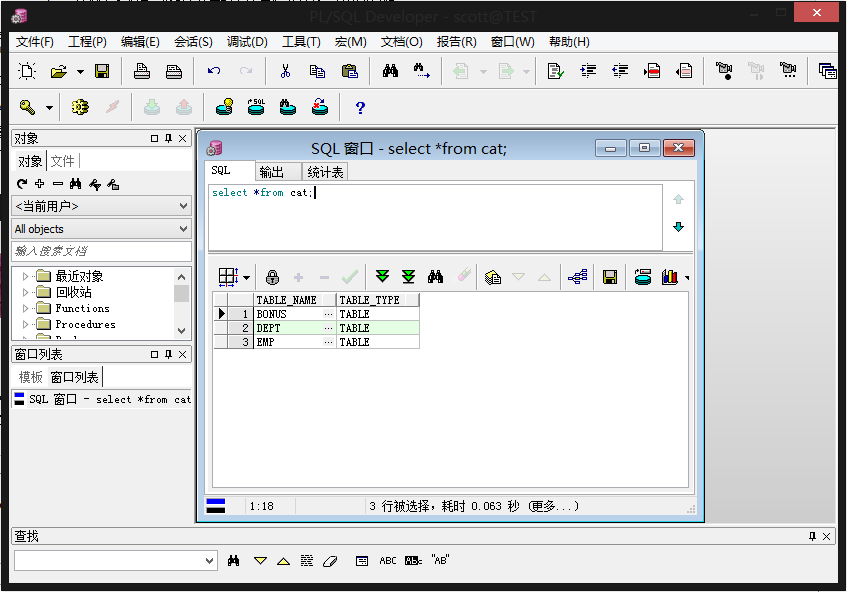This screenshot has height=592, width=847.
Task: Click the 输入搜索文档 search field
Action: point(100,251)
